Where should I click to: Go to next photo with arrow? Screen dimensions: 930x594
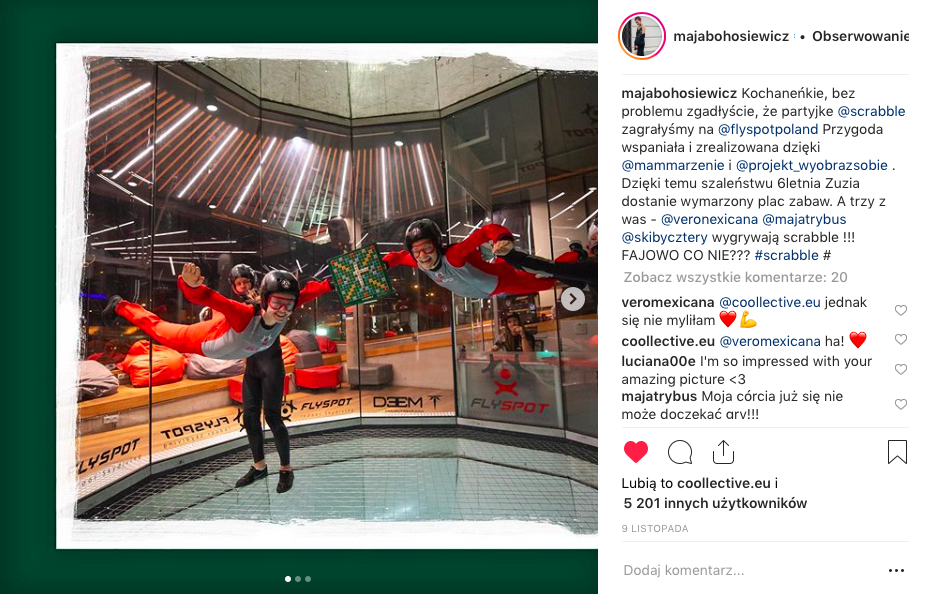coord(572,299)
